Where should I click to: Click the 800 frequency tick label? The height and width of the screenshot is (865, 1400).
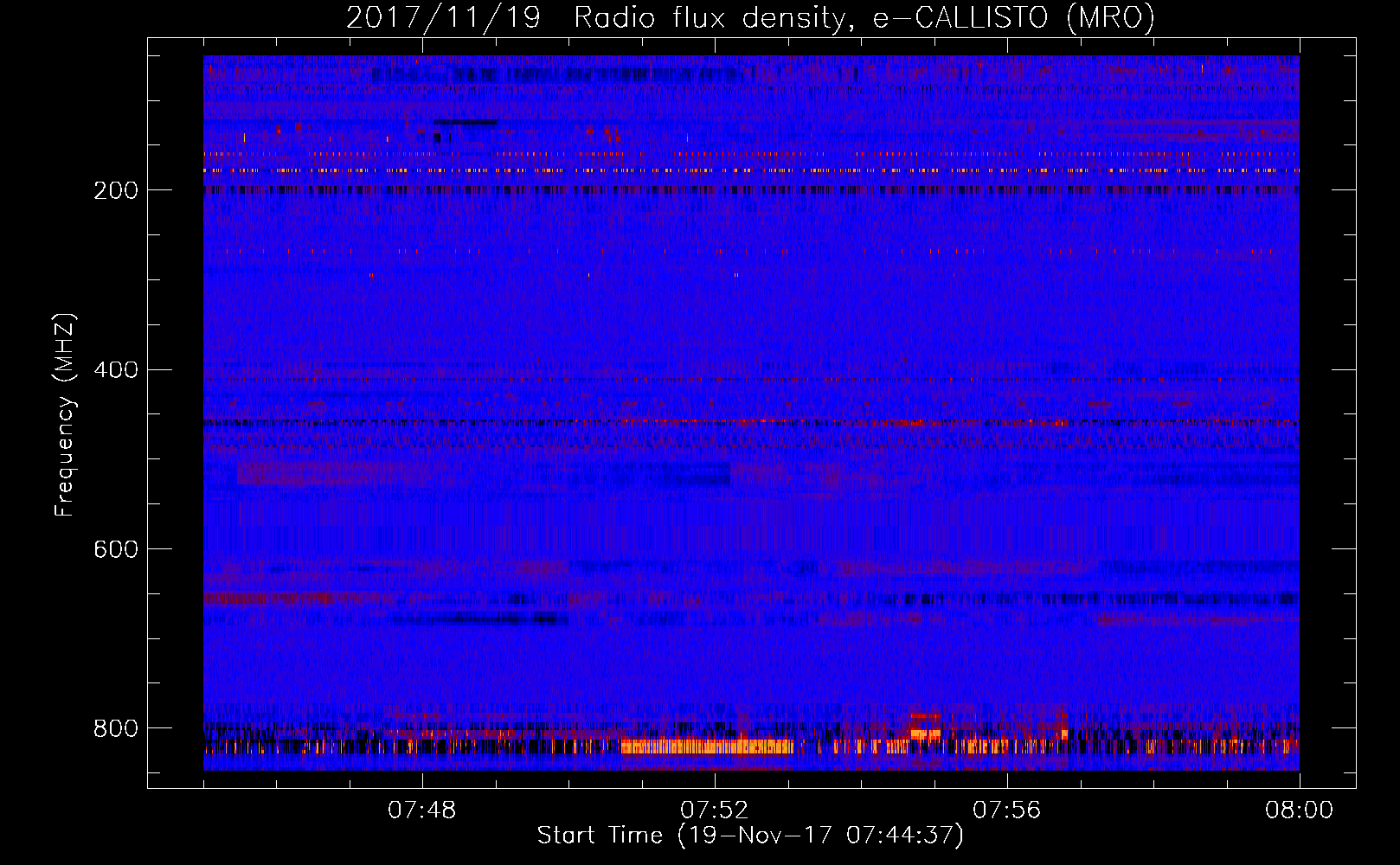(116, 728)
